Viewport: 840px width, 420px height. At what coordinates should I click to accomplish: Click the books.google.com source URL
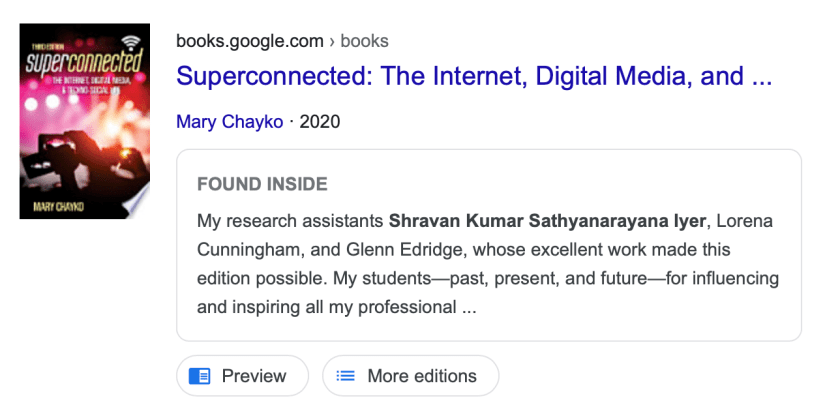(249, 41)
